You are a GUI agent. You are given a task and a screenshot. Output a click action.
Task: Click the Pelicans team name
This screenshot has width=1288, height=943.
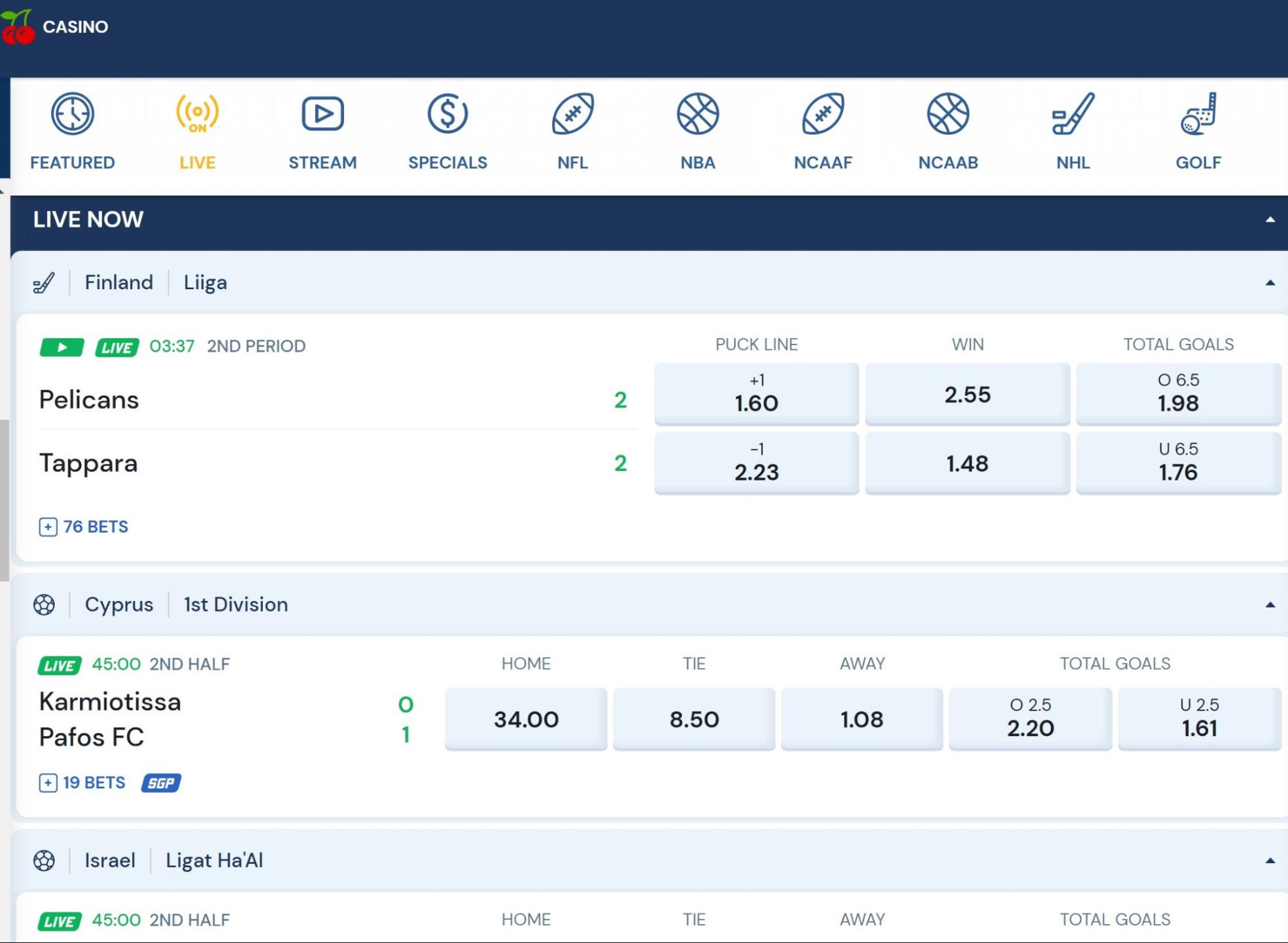pyautogui.click(x=89, y=400)
